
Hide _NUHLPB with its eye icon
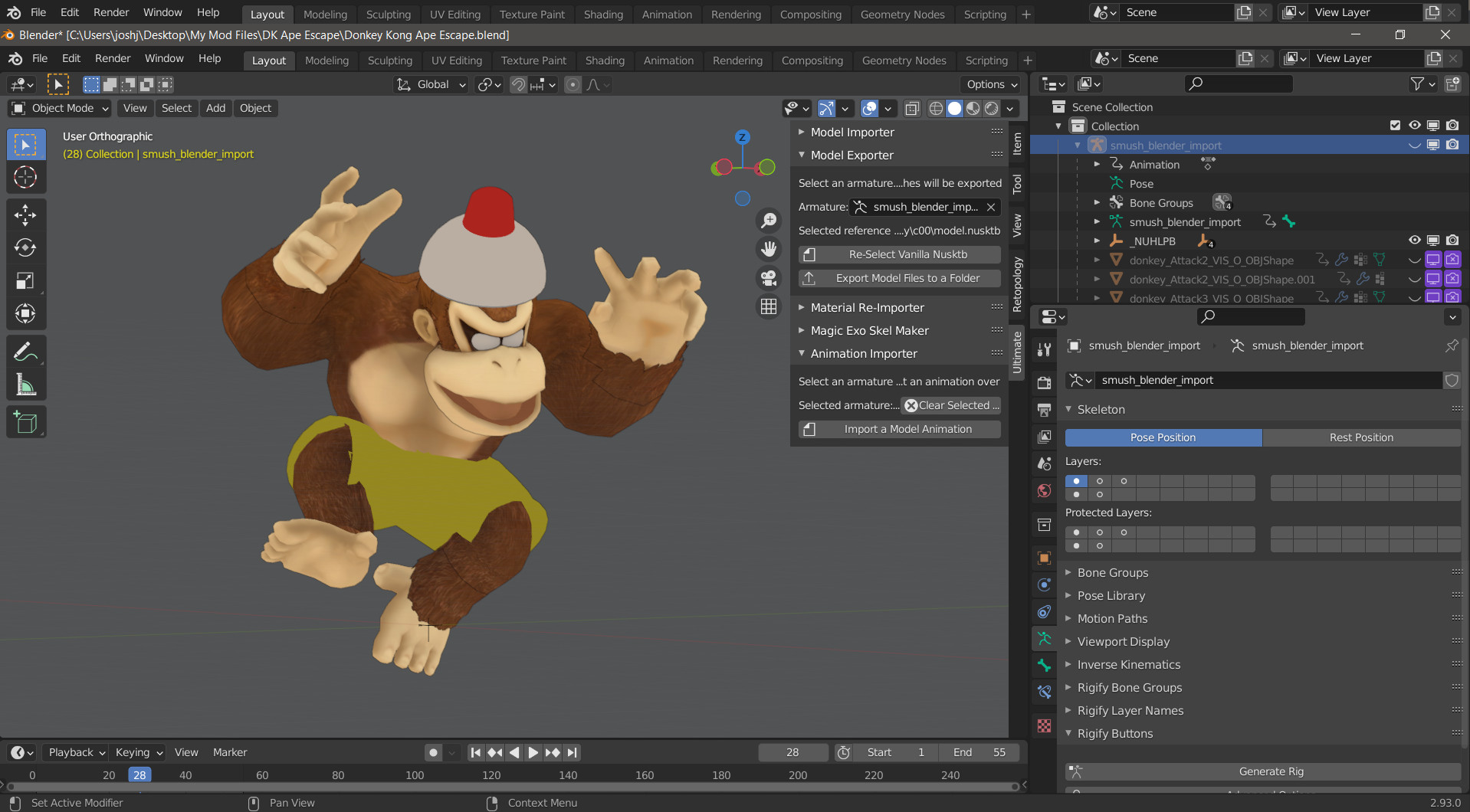(1414, 241)
